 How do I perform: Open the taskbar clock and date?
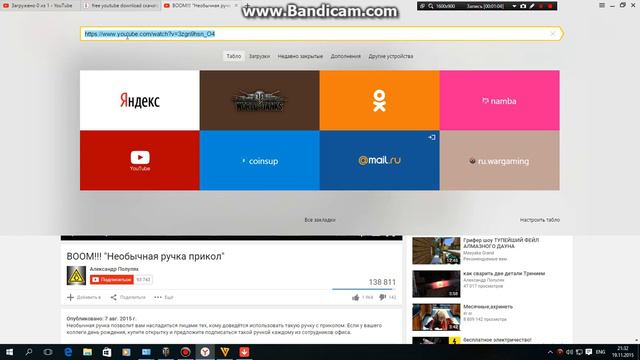click(622, 352)
